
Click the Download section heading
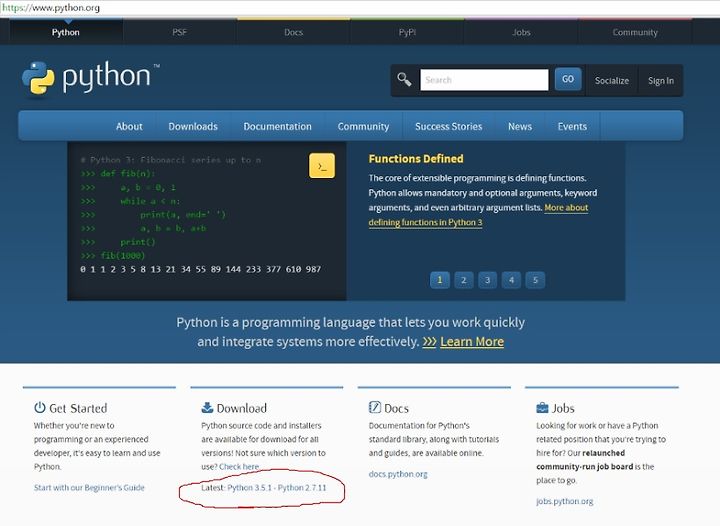pos(242,408)
